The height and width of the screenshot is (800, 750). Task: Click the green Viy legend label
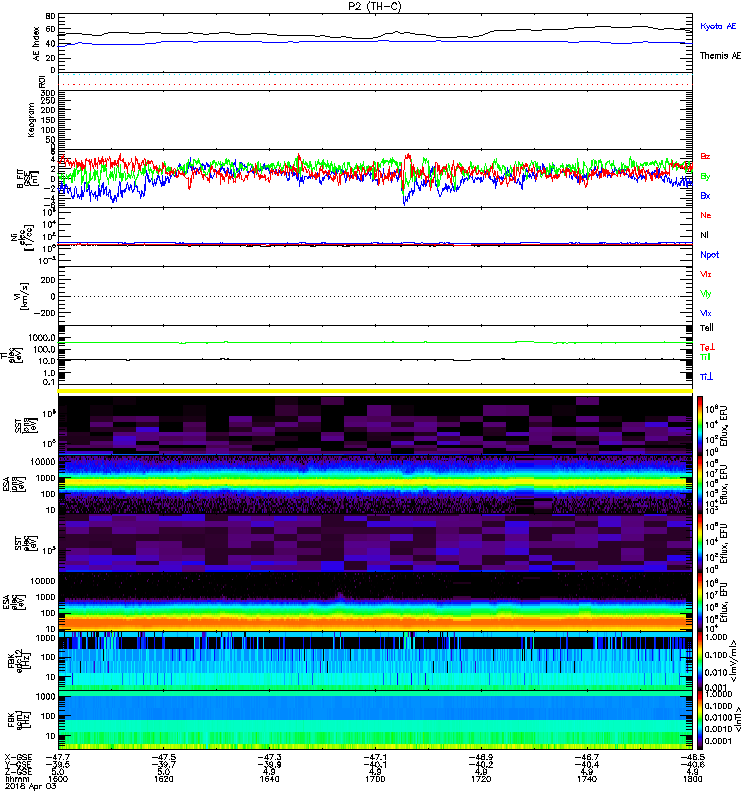706,294
